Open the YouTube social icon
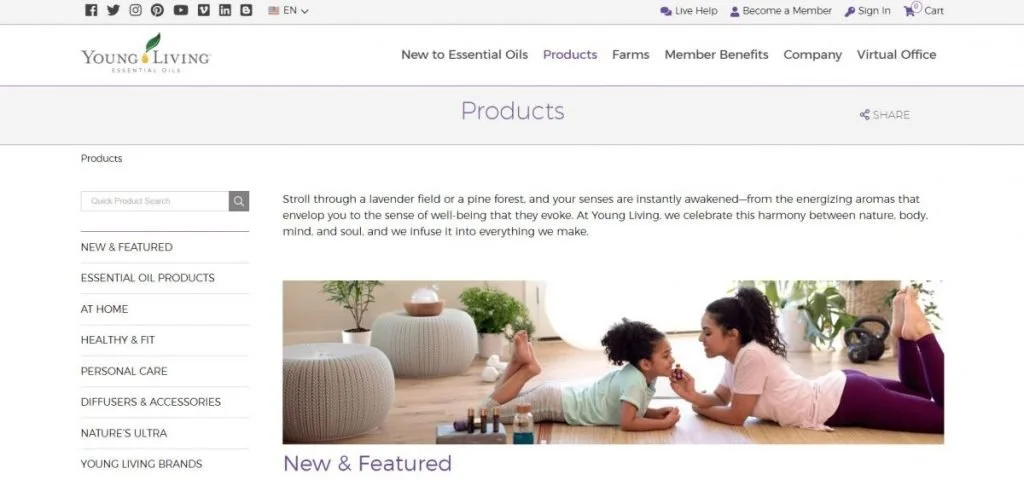This screenshot has width=1024, height=480. 181,10
